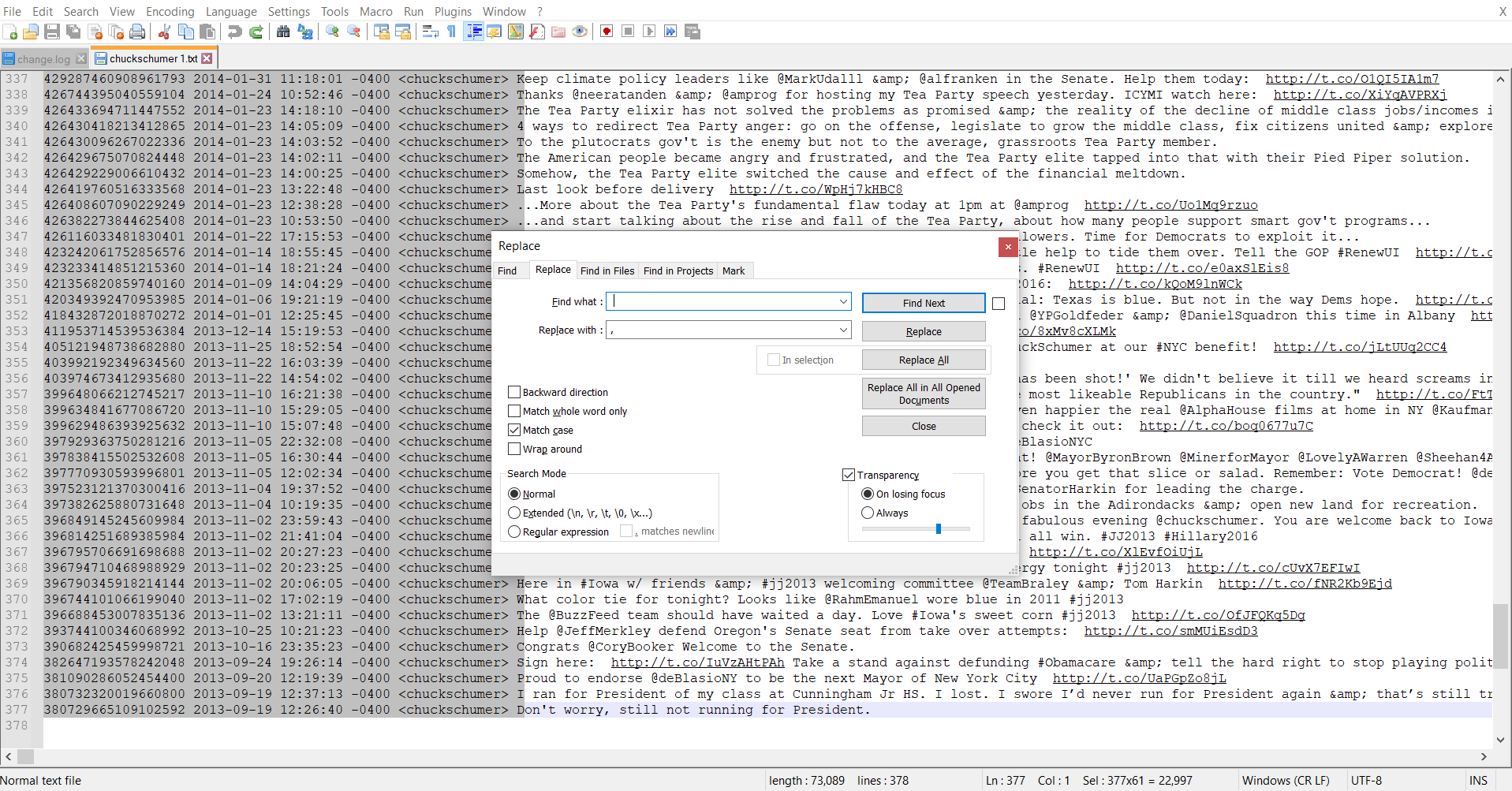
Task: Stop macro recording icon
Action: pos(628,32)
